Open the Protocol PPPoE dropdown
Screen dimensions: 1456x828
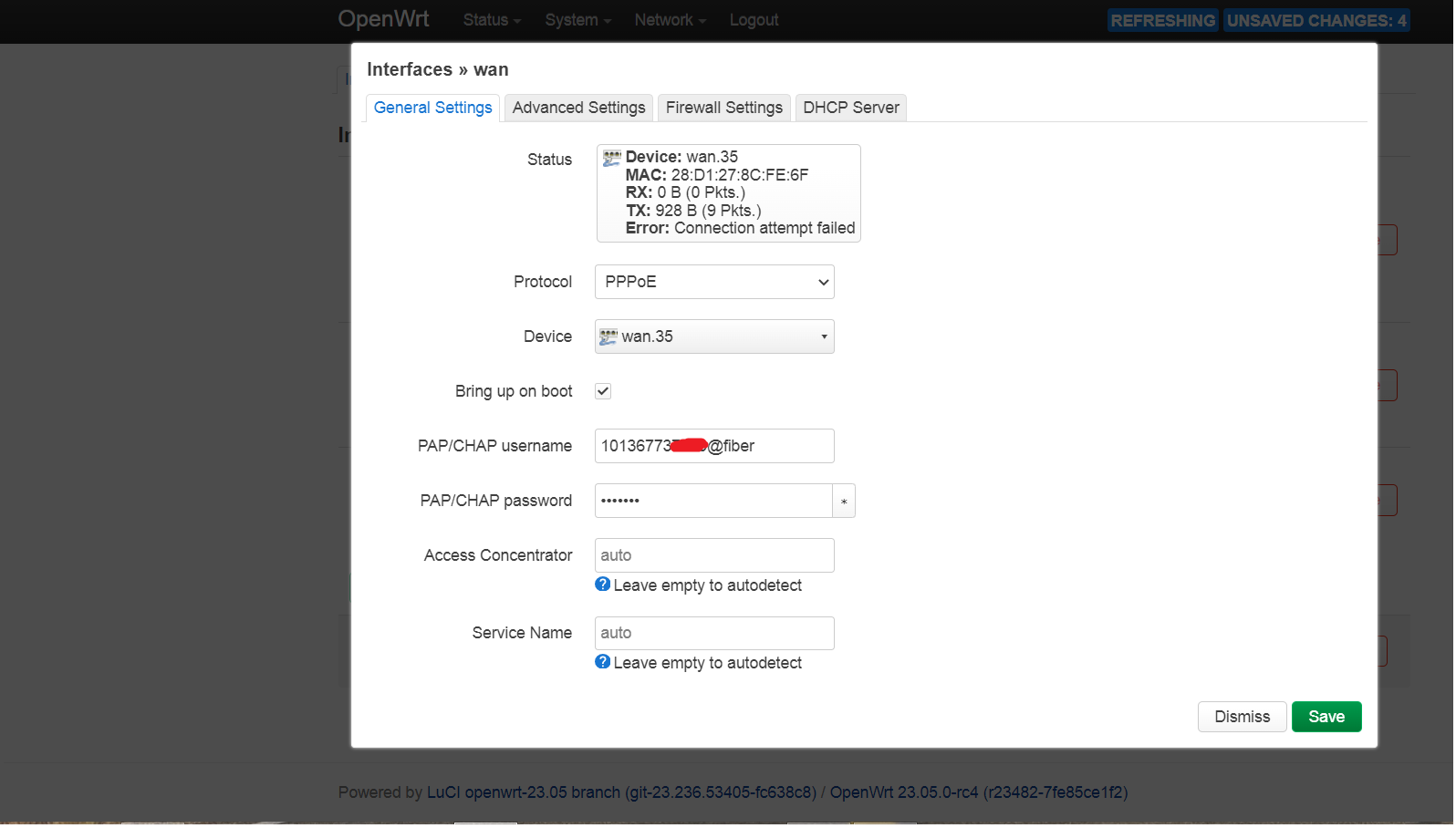pos(715,283)
